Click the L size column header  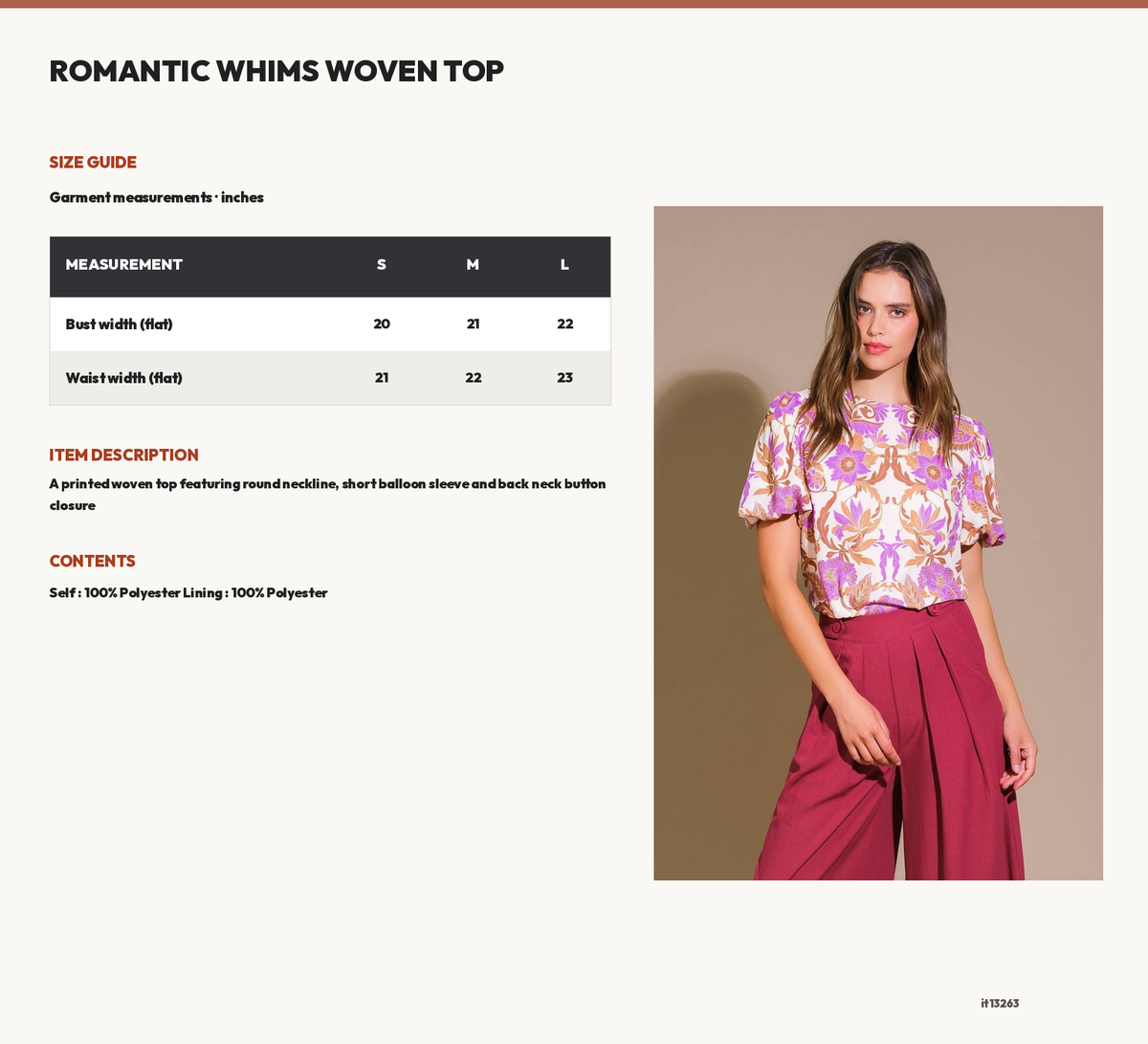[564, 265]
